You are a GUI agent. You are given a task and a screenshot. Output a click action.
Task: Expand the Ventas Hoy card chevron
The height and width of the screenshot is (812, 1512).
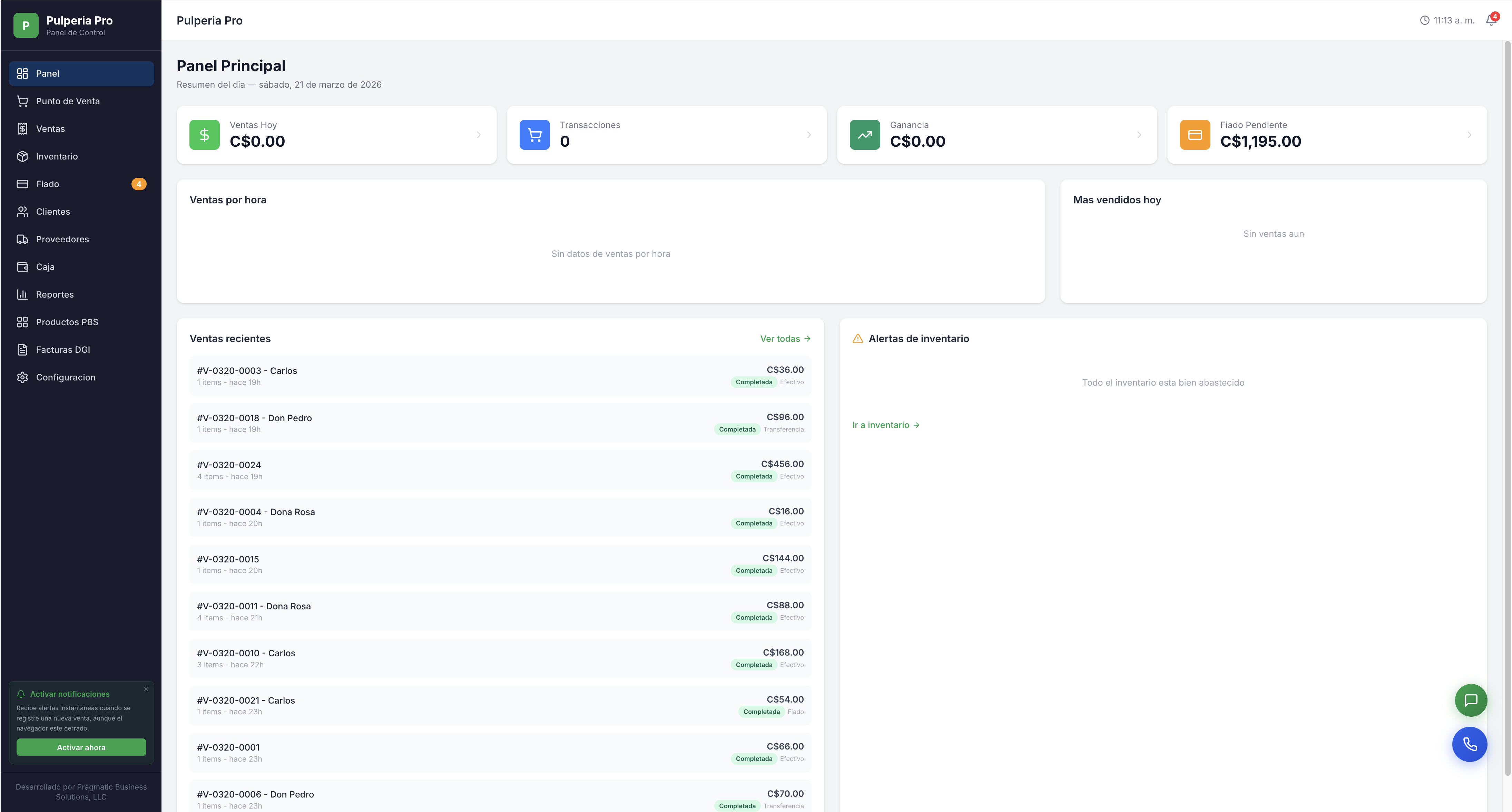click(479, 135)
